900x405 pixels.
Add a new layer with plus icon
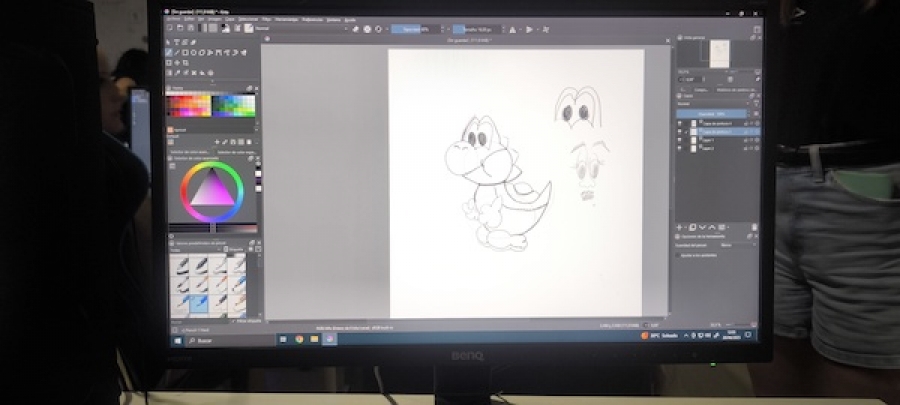coord(680,227)
